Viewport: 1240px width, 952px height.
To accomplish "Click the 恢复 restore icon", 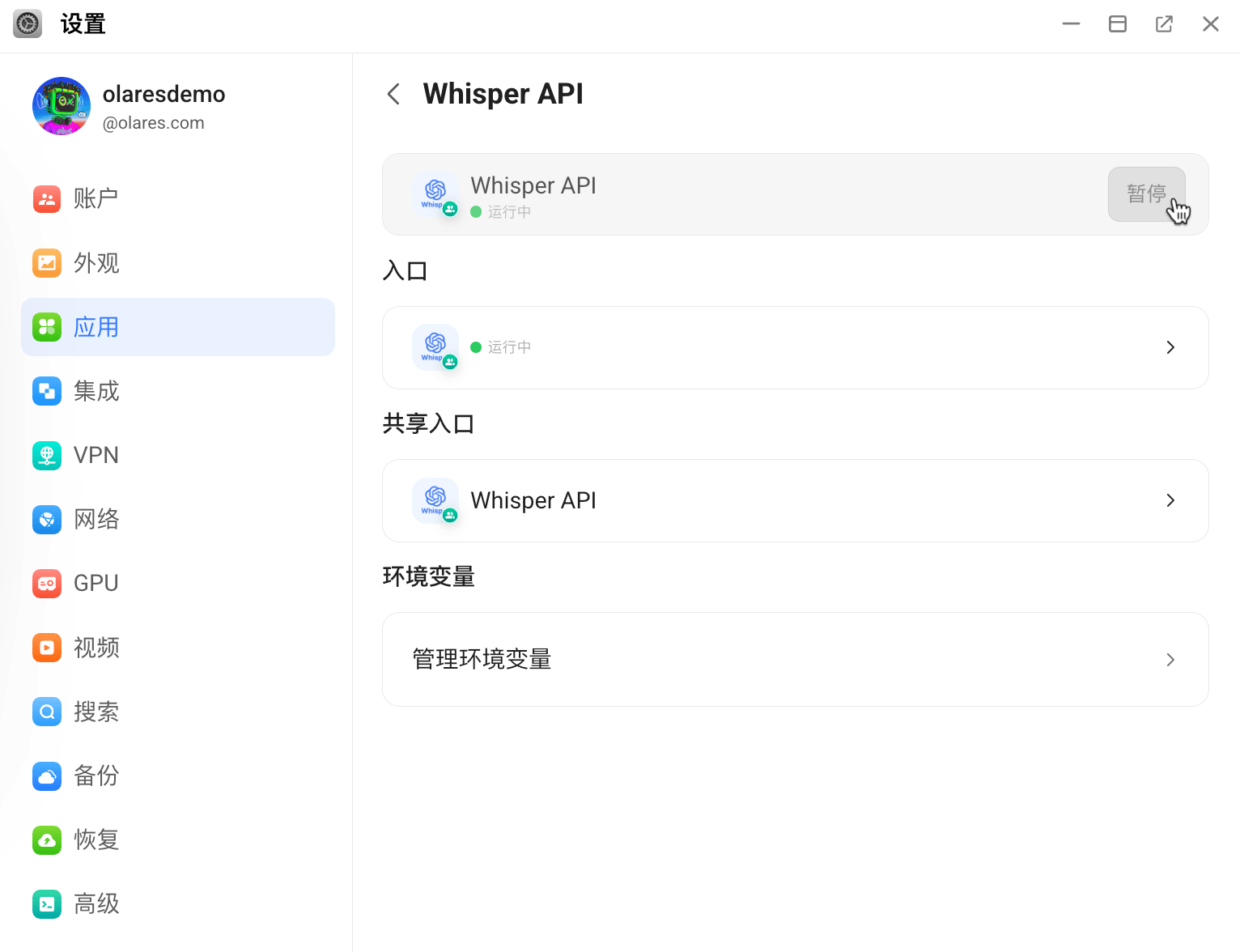I will [x=47, y=839].
